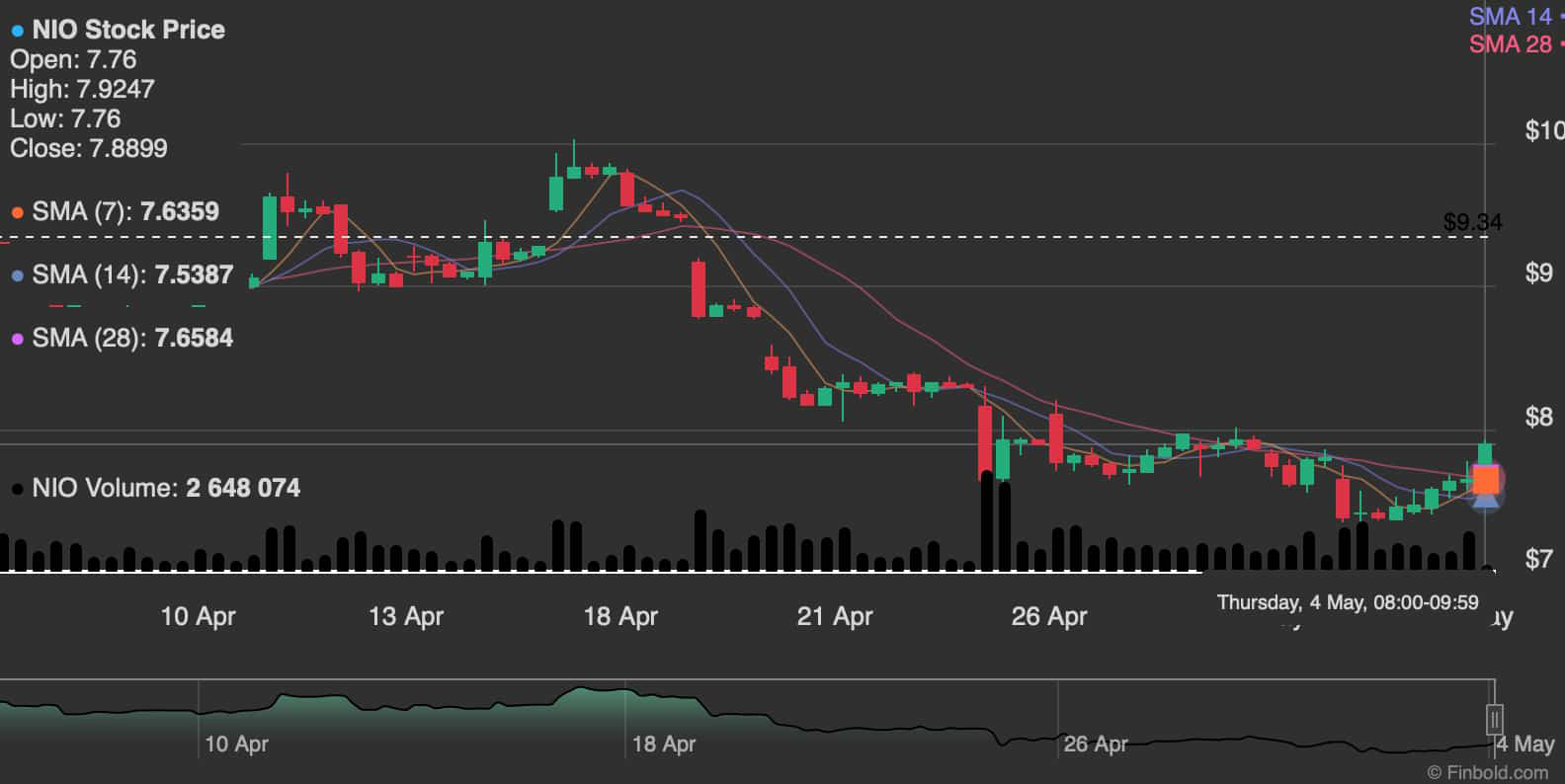Click the orange SMA (7) dot
This screenshot has width=1565, height=784.
18,212
